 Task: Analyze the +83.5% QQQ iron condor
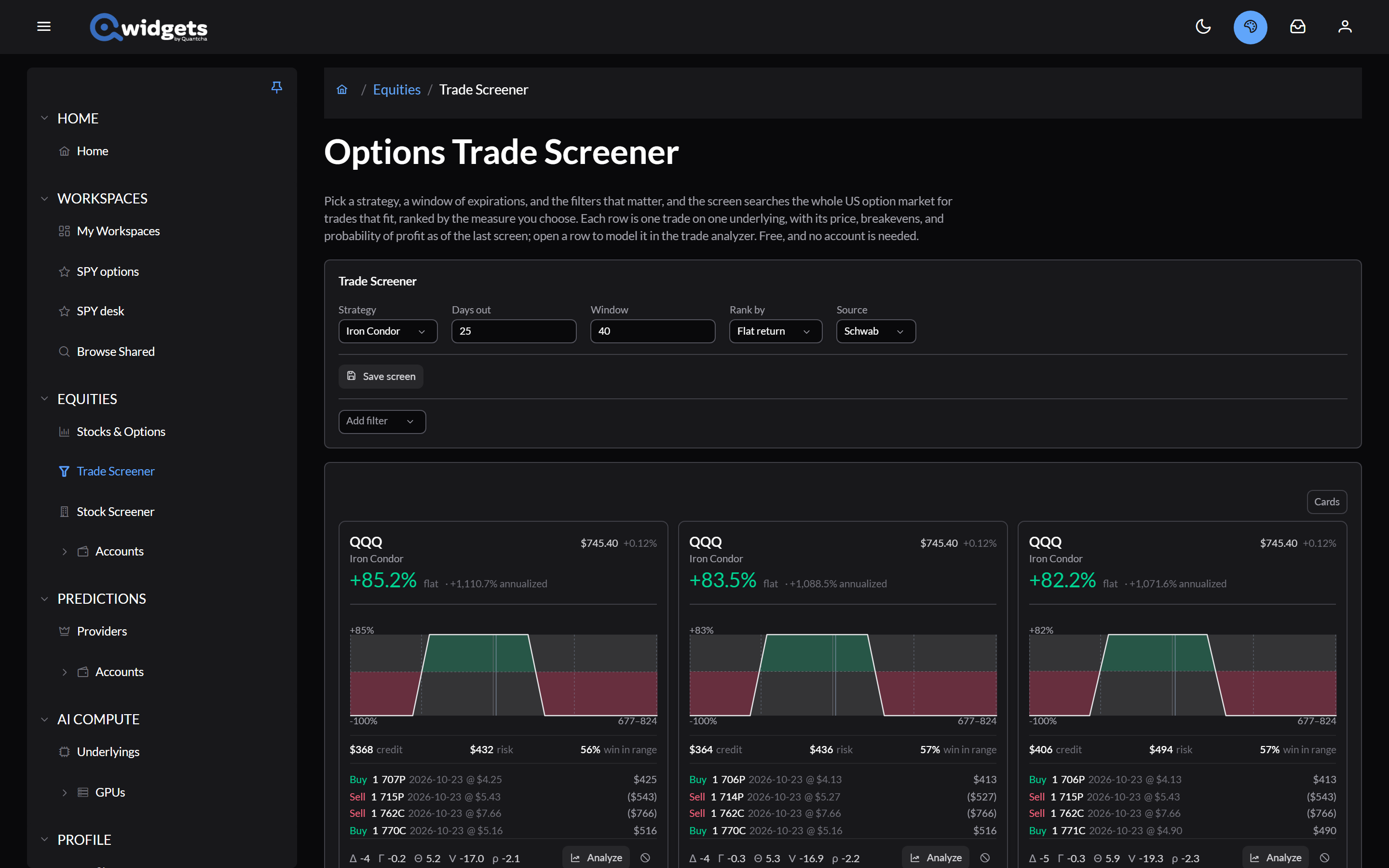point(936,857)
